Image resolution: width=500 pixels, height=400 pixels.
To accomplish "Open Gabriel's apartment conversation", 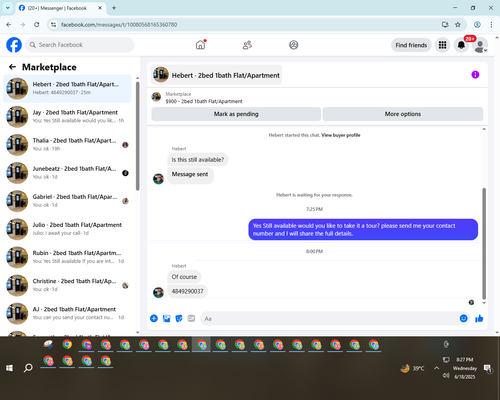I will pyautogui.click(x=67, y=201).
